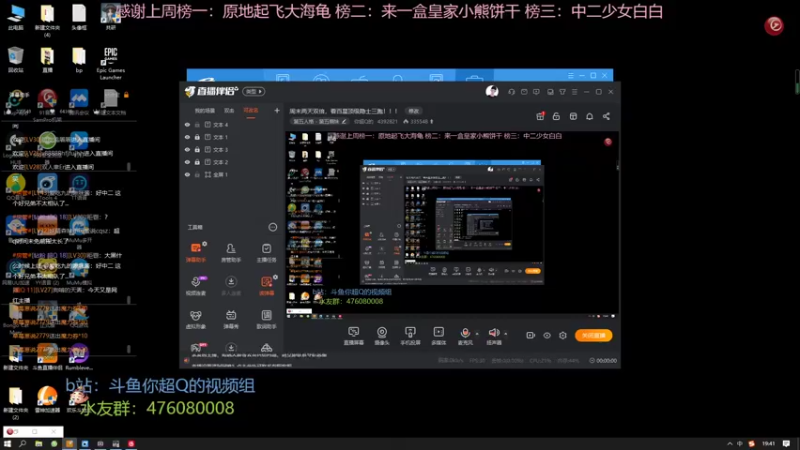This screenshot has width=800, height=450.
Task: Add a new scene with plus icon
Action: coord(277,111)
